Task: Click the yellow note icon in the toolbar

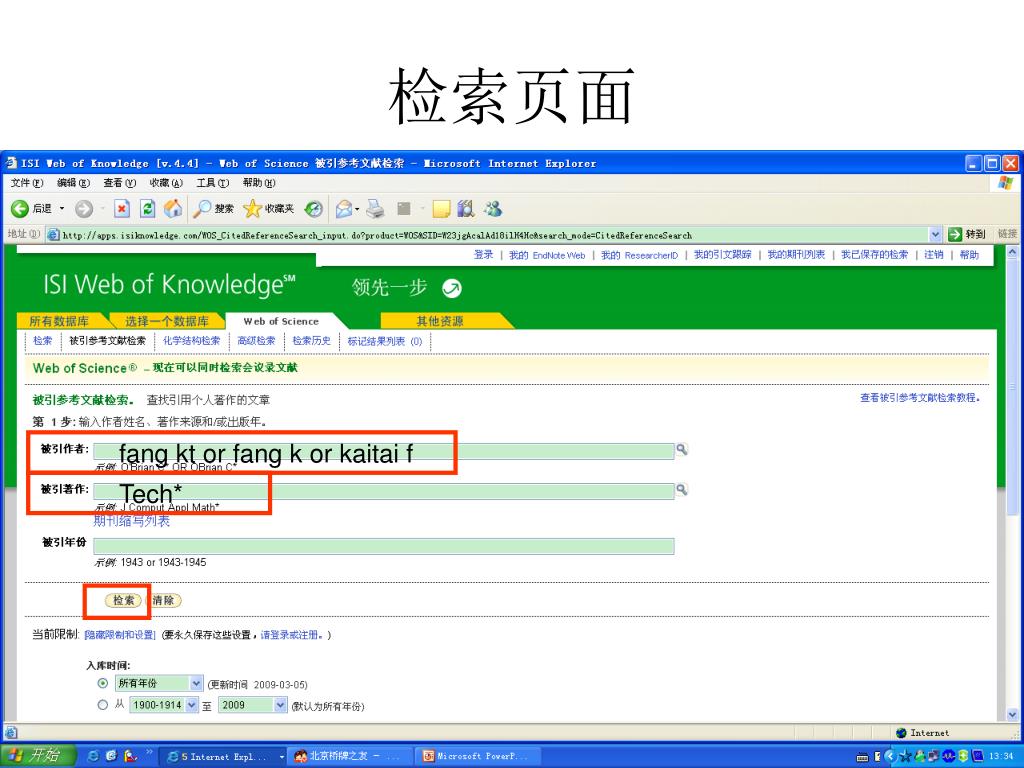Action: pos(441,209)
